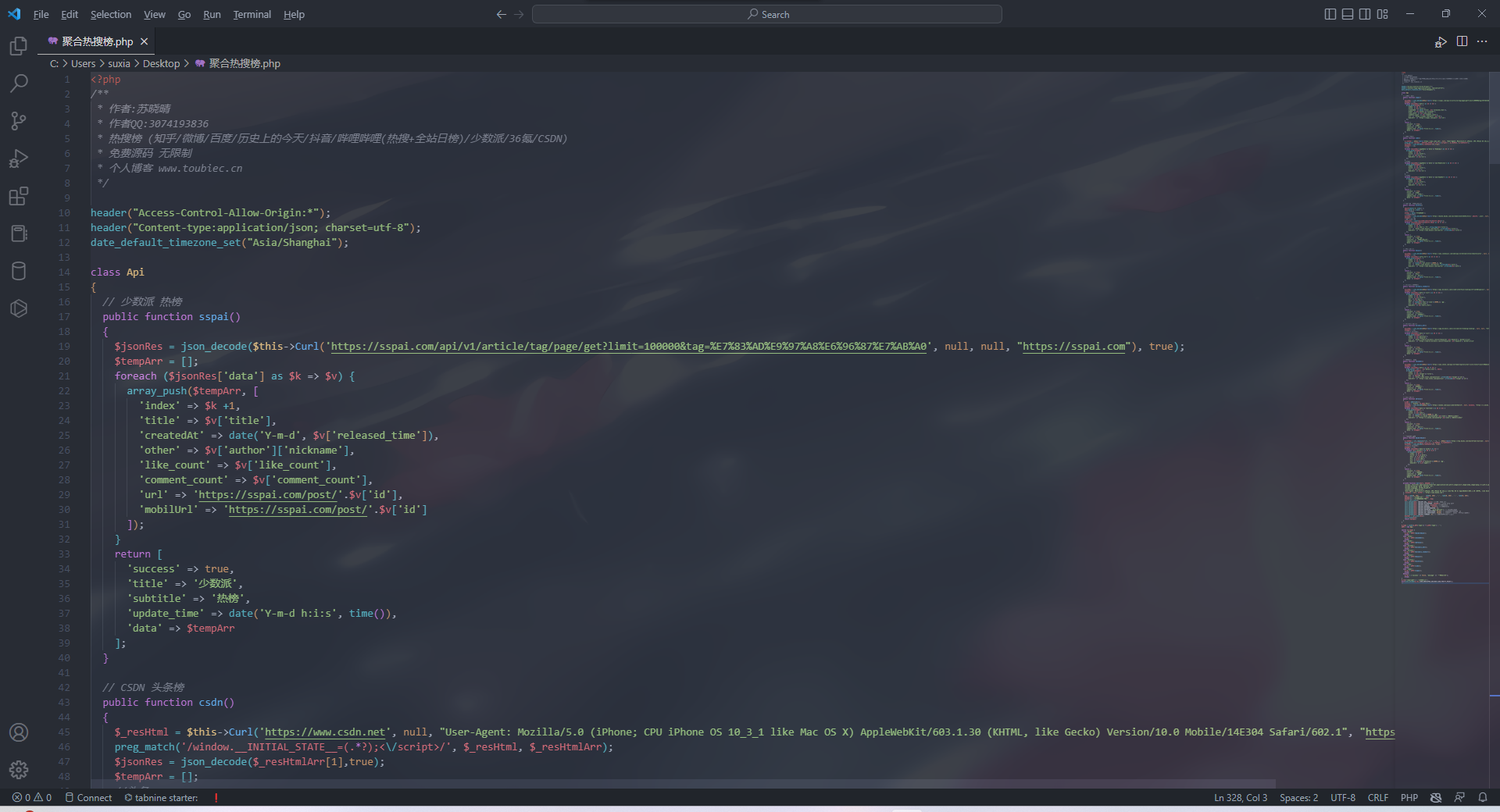Open the Run and Debug view

tap(19, 158)
